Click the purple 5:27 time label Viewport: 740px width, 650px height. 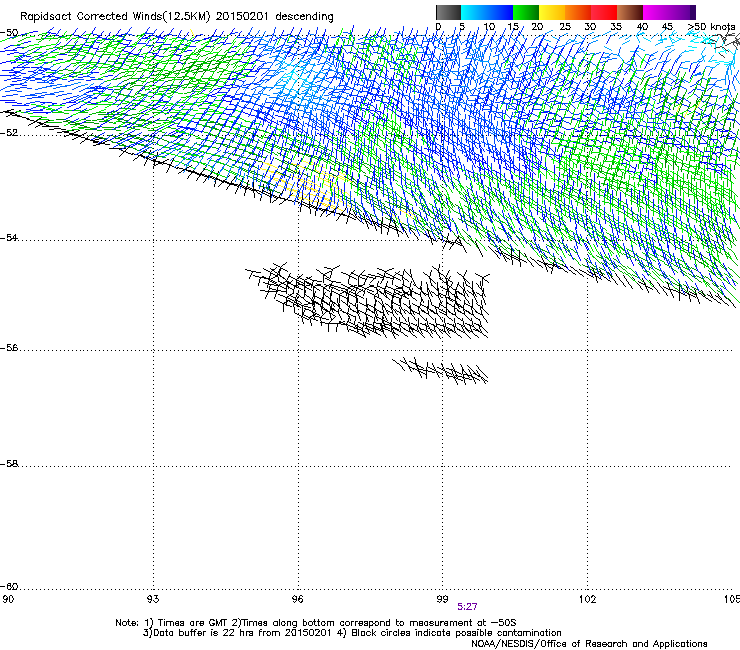[467, 607]
